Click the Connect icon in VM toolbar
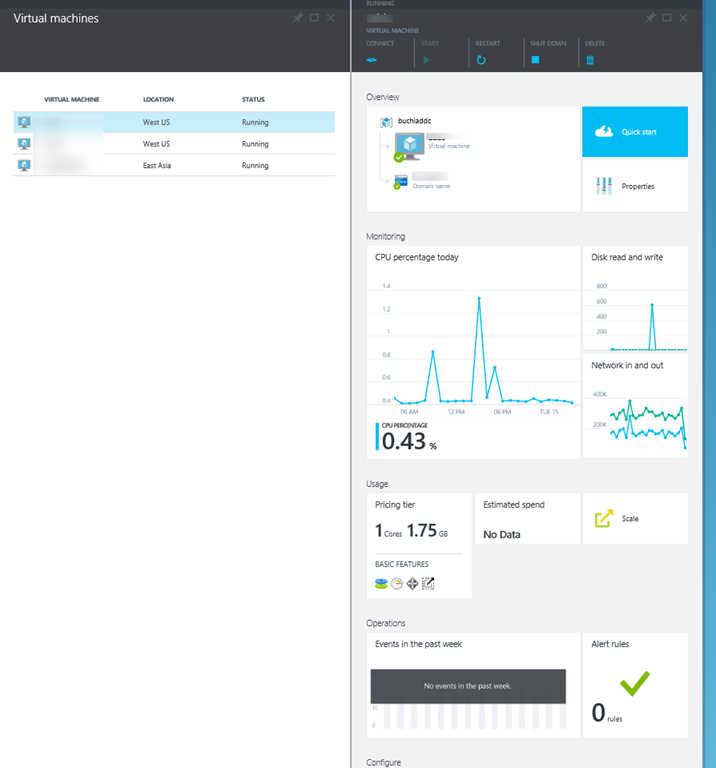 tap(372, 60)
